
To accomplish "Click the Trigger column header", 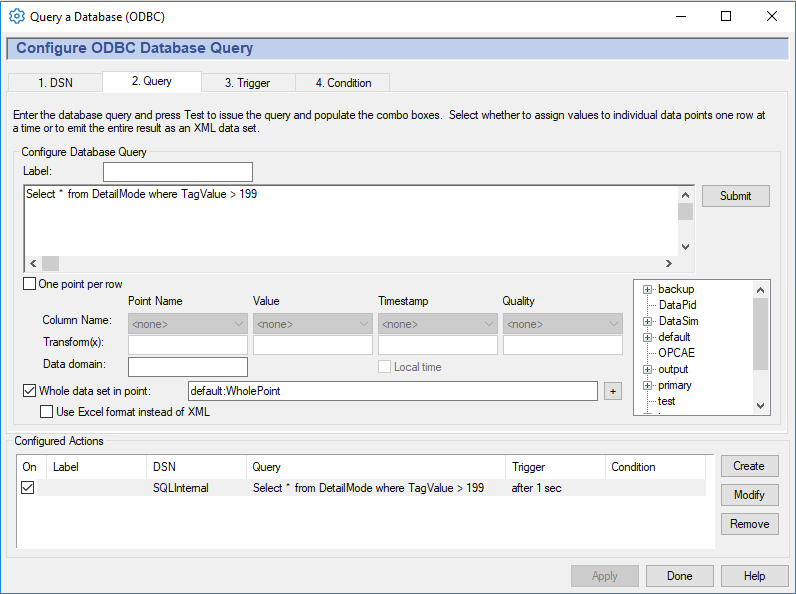I will pyautogui.click(x=555, y=467).
